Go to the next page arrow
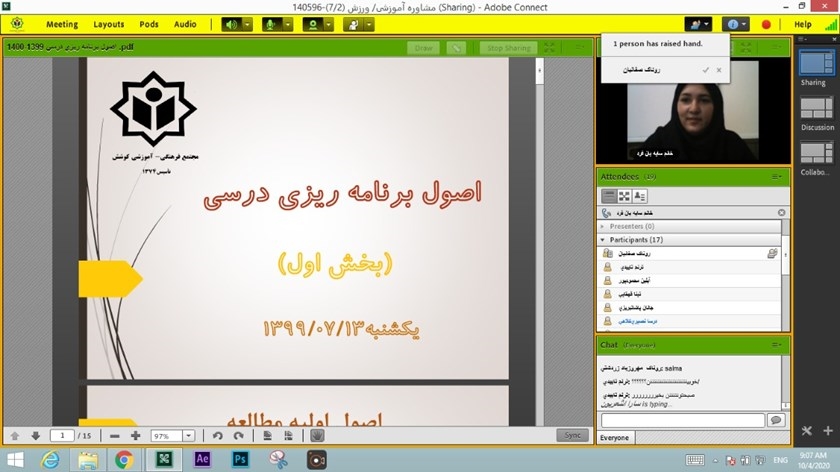Image resolution: width=840 pixels, height=472 pixels. point(36,436)
